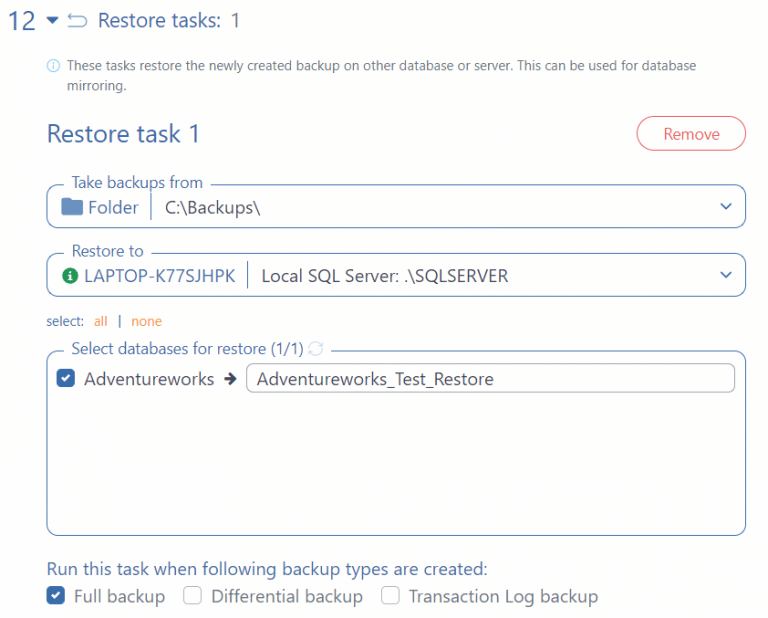Click the green status icon beside LAPTOP-K77SJHPK
This screenshot has height=618, width=768.
tap(69, 276)
